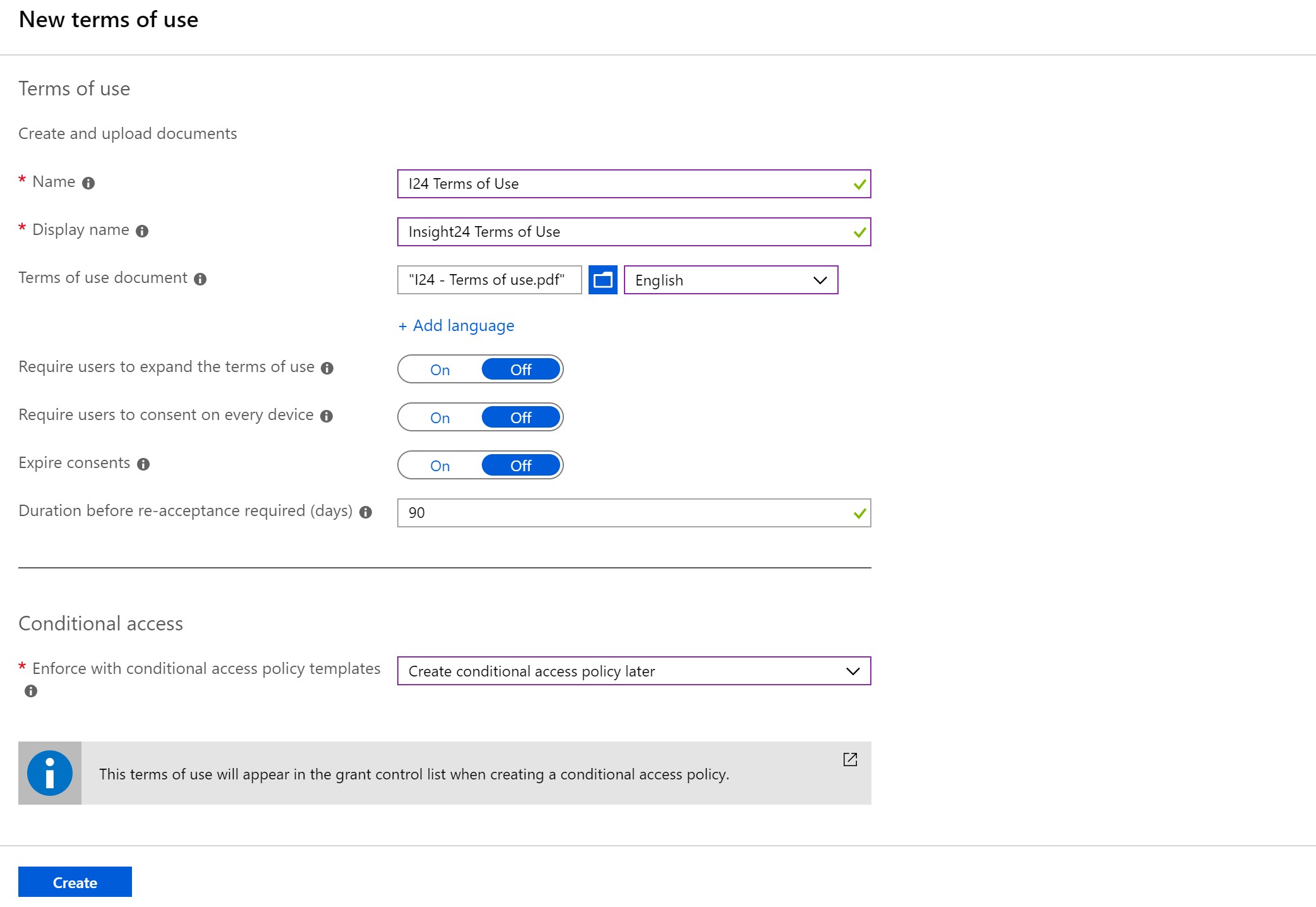Screen dimensions: 1316x907
Task: Open the English language dropdown
Action: [731, 280]
